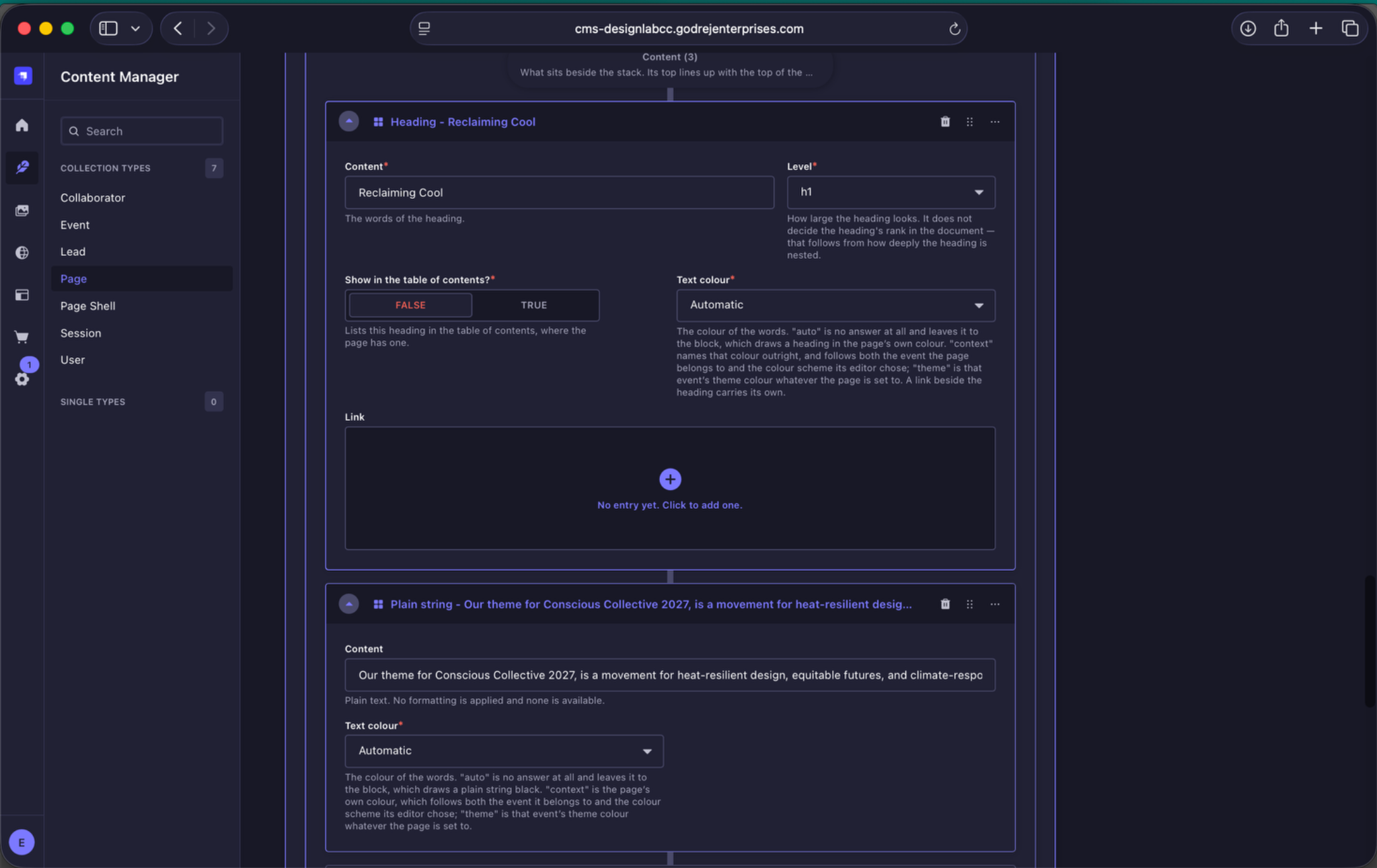Image resolution: width=1377 pixels, height=868 pixels.
Task: Delete the Plain string block
Action: (944, 604)
